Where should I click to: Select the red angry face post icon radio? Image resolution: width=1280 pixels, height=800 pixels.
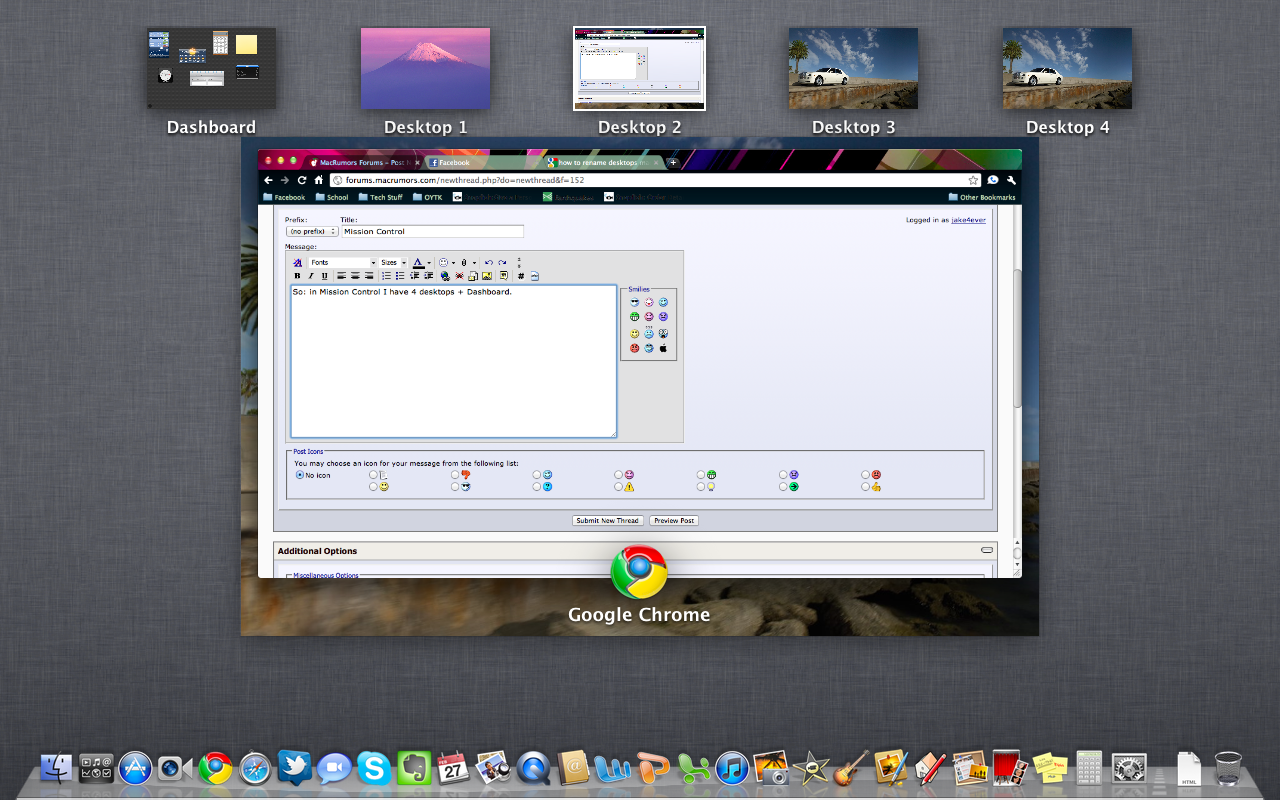[x=865, y=475]
